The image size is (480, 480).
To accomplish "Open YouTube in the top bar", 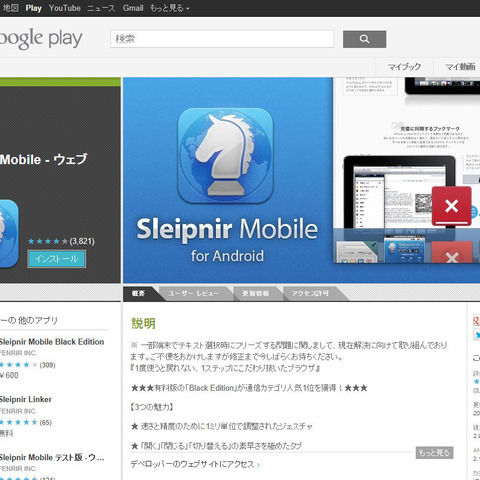I will pos(65,8).
